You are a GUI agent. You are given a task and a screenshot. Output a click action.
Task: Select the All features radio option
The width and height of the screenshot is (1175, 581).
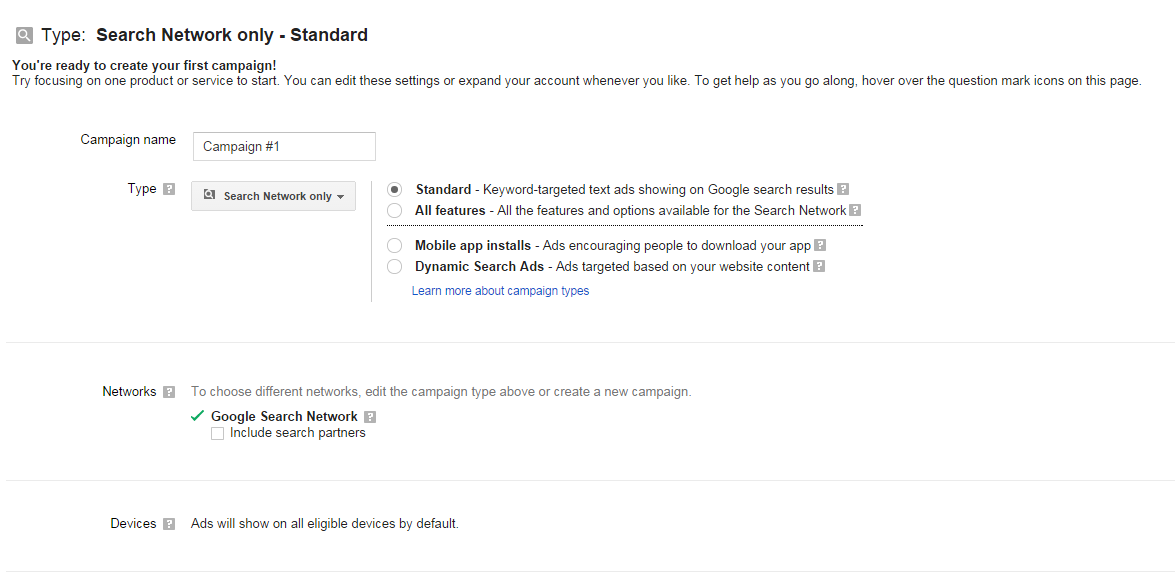(394, 211)
